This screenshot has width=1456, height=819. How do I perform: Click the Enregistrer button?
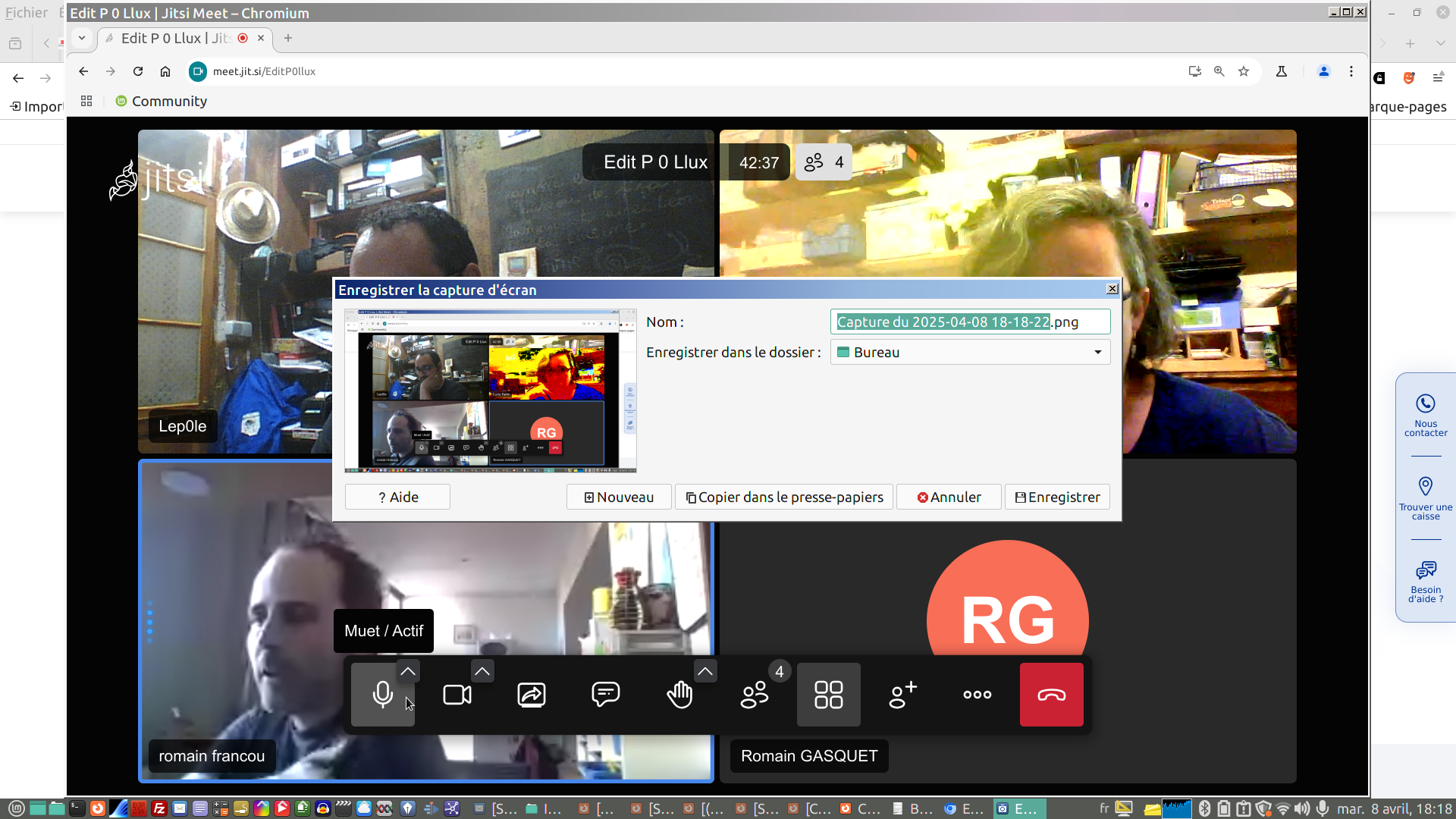[x=1057, y=497]
